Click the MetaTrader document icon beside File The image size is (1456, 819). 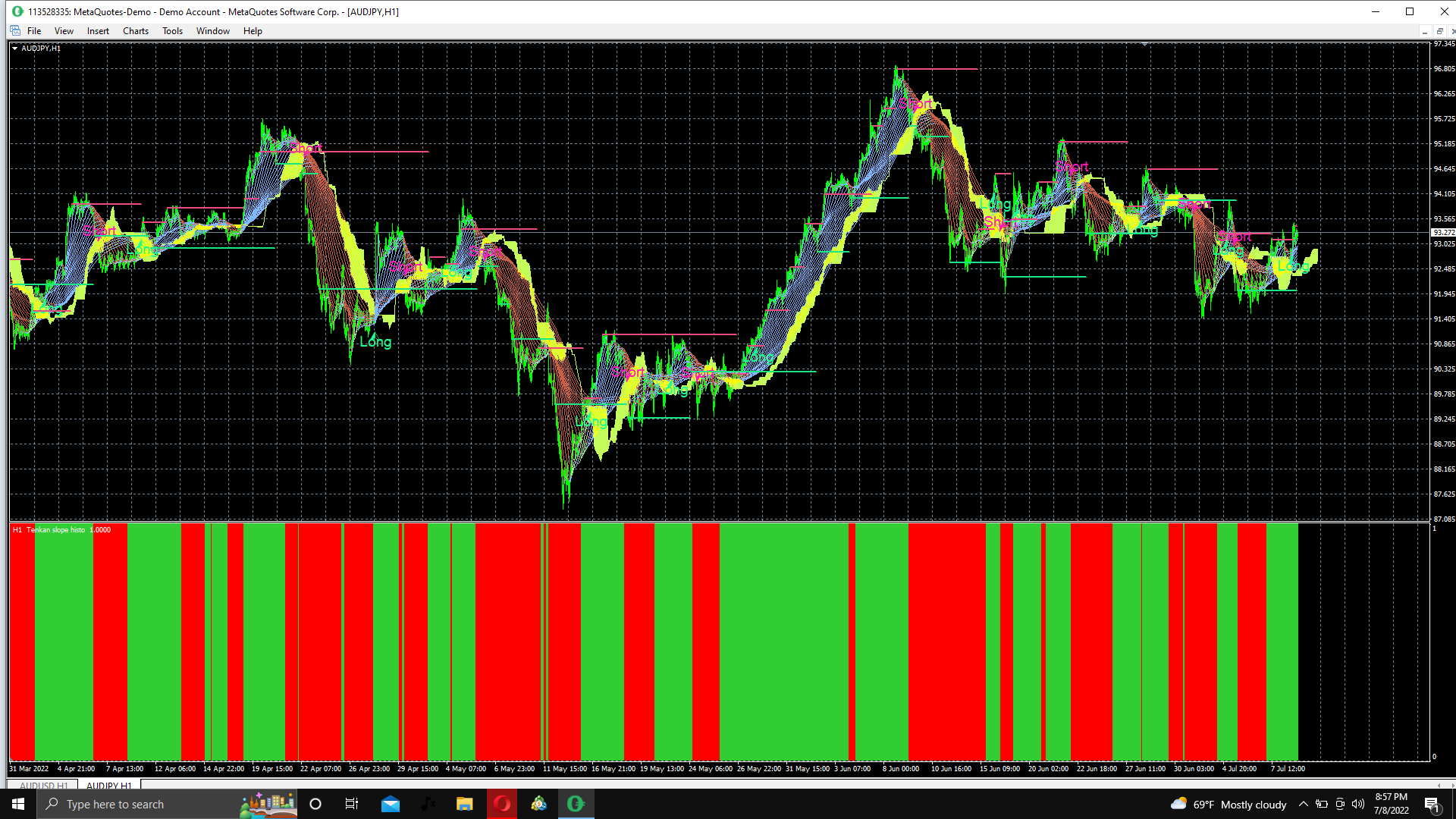pos(15,31)
